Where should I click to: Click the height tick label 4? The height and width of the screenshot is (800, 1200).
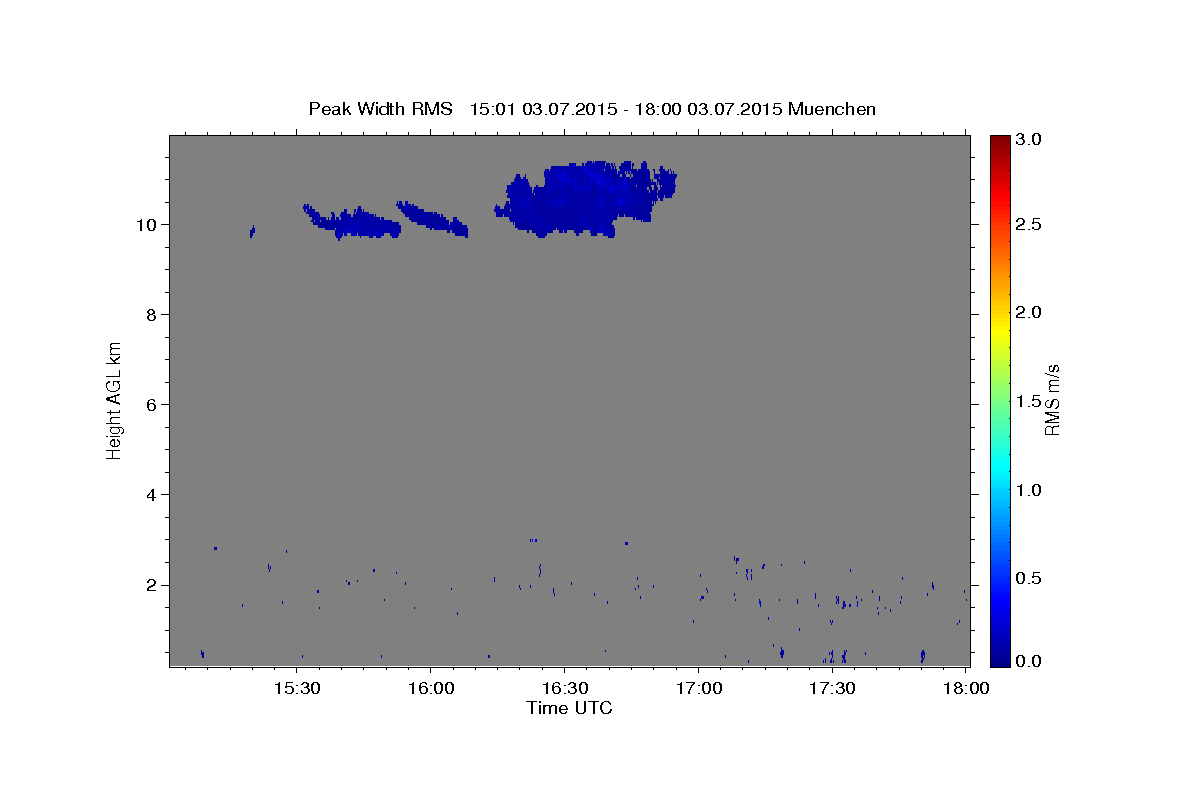pyautogui.click(x=153, y=495)
